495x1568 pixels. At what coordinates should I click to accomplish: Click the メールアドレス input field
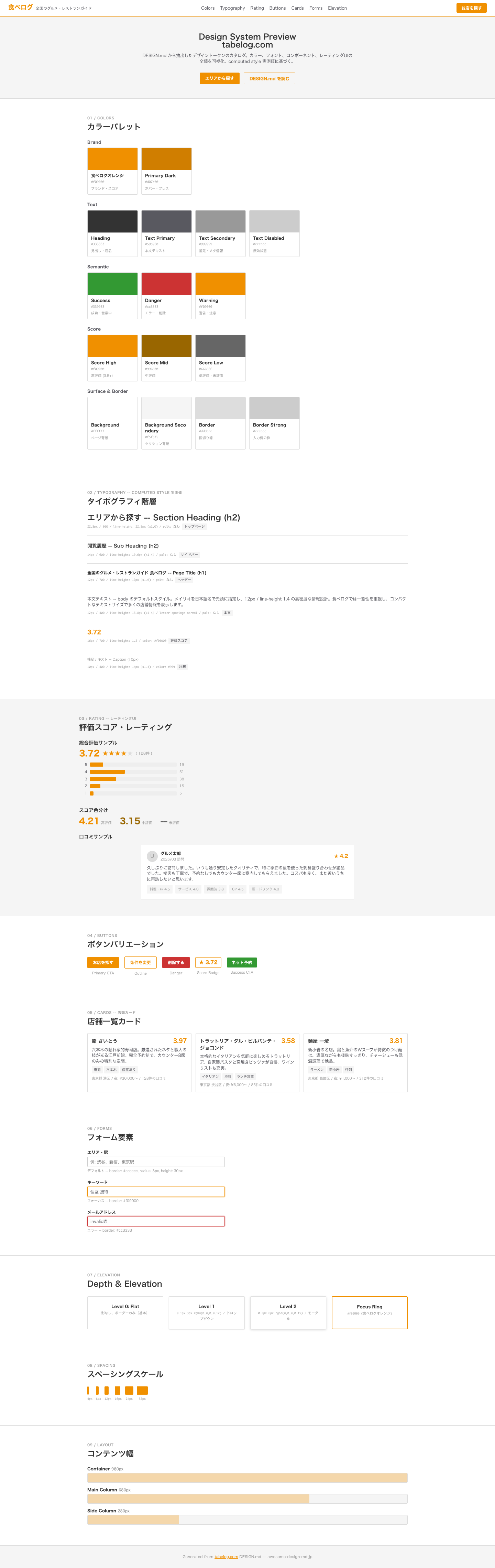coord(156,1221)
